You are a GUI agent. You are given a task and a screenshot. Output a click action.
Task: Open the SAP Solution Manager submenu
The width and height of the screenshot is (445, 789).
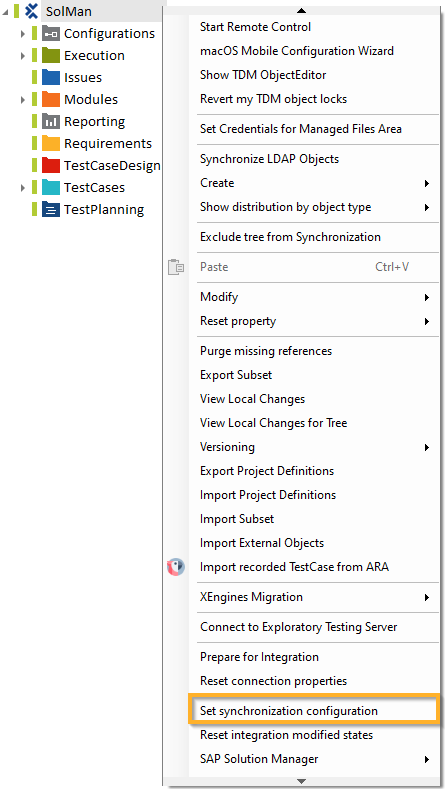(x=314, y=759)
